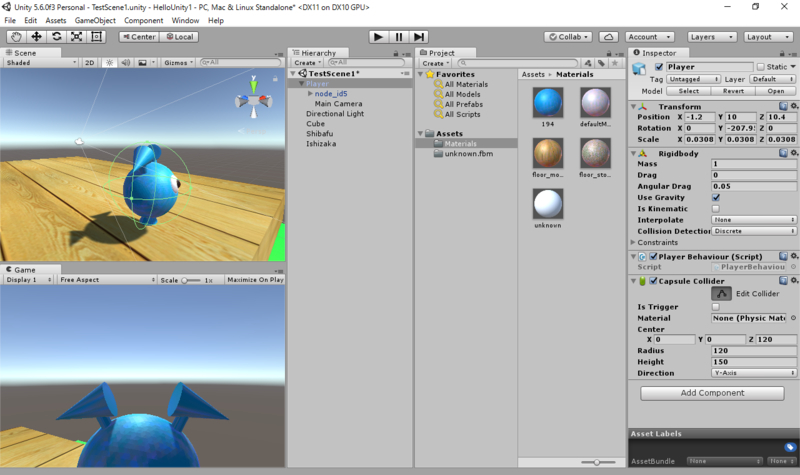
Task: Click the Model Revert button
Action: [x=733, y=91]
